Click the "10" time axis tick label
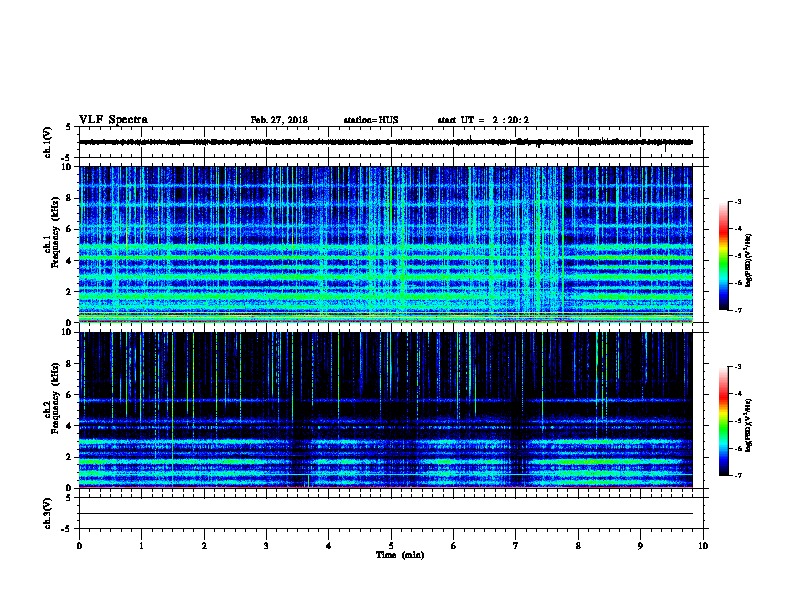Viewport: 792px width, 612px height. click(x=703, y=546)
